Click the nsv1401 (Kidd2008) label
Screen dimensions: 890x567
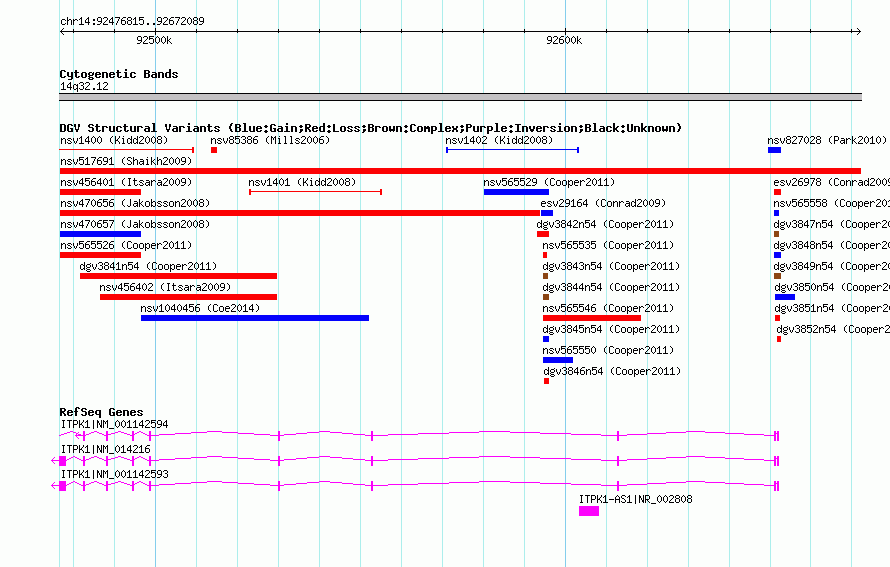click(x=302, y=182)
